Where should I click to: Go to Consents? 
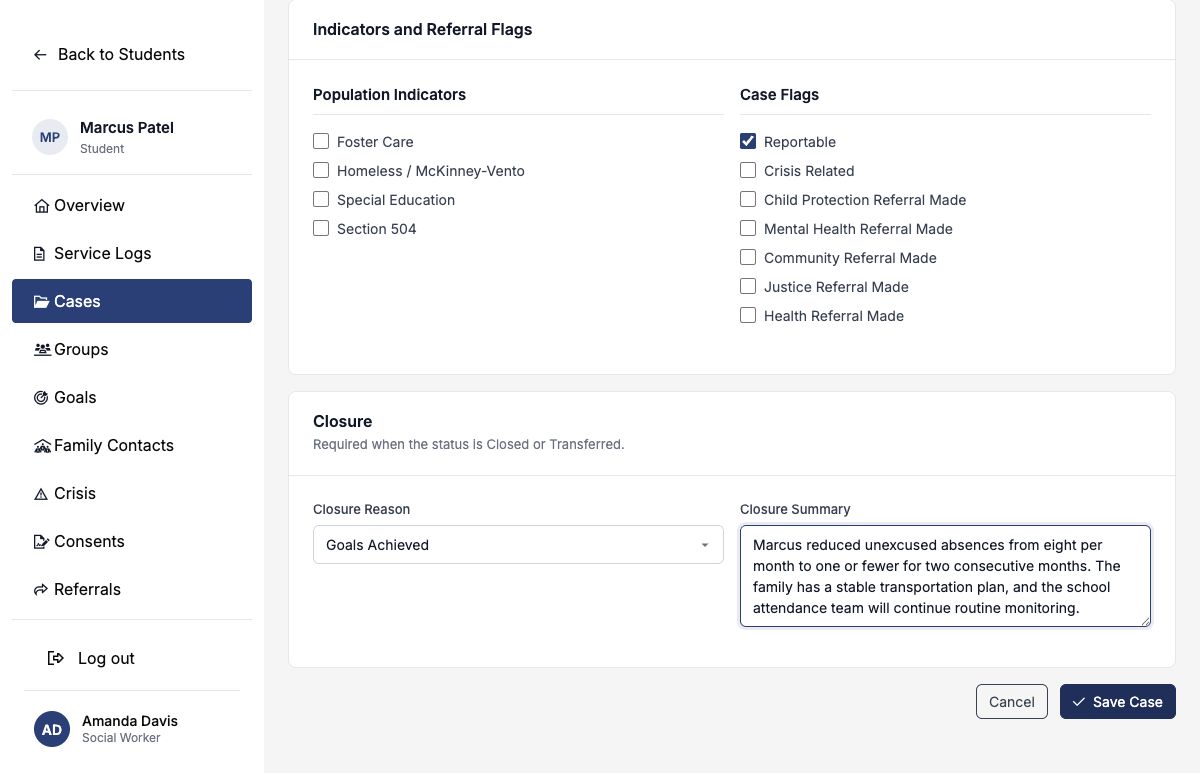tap(132, 541)
